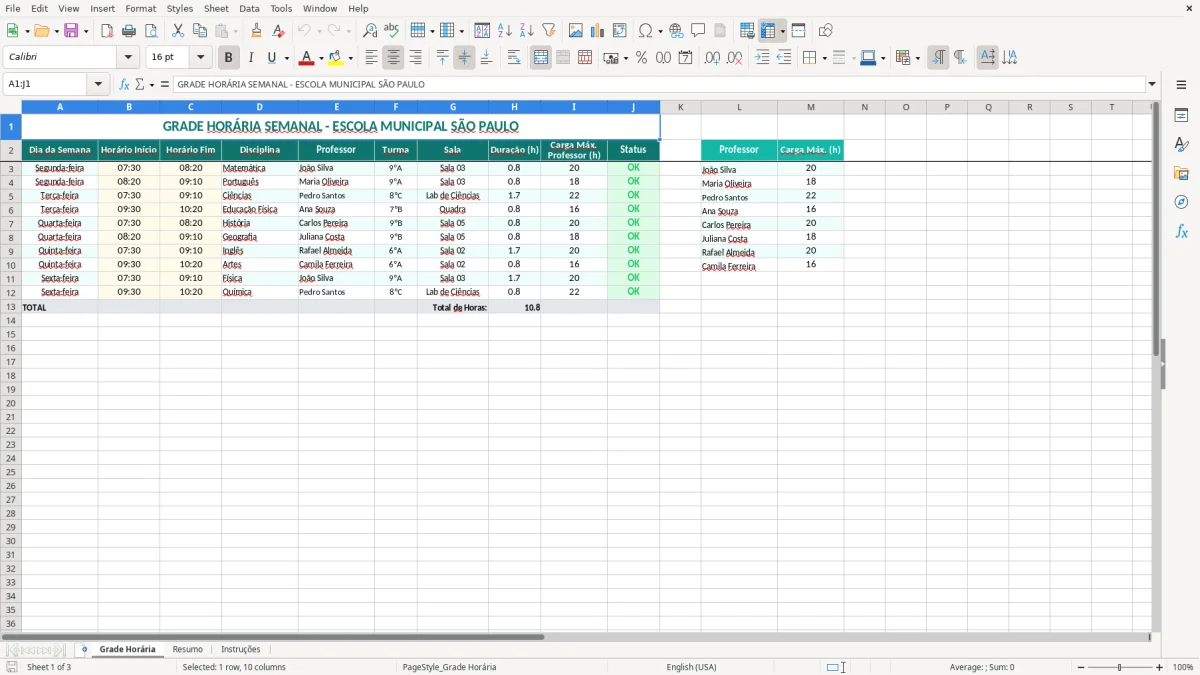This screenshot has width=1200, height=675.
Task: Click row header 13
Action: 11,307
